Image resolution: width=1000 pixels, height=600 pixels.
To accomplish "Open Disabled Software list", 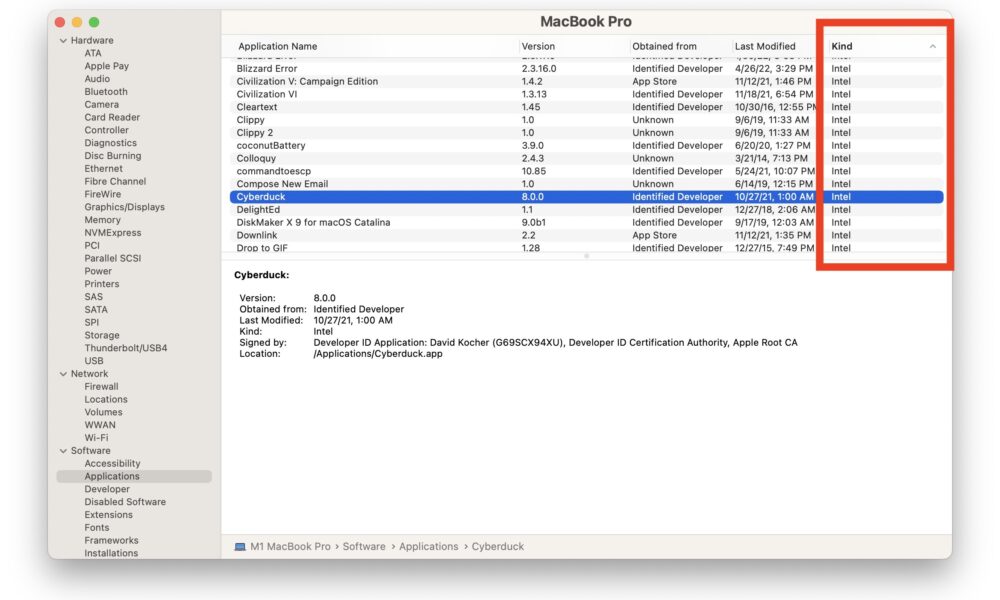I will pyautogui.click(x=125, y=502).
